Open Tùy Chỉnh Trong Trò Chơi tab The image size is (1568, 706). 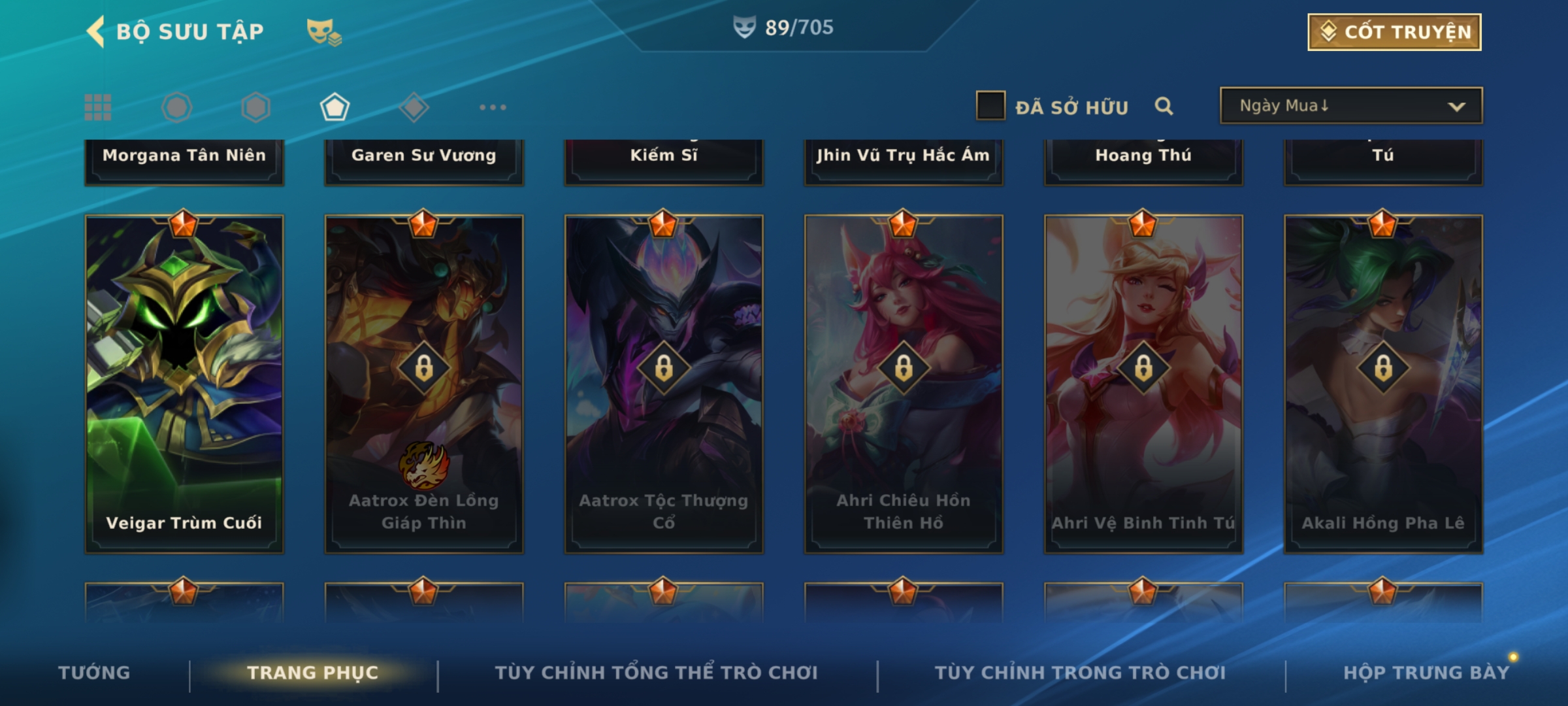[1080, 673]
